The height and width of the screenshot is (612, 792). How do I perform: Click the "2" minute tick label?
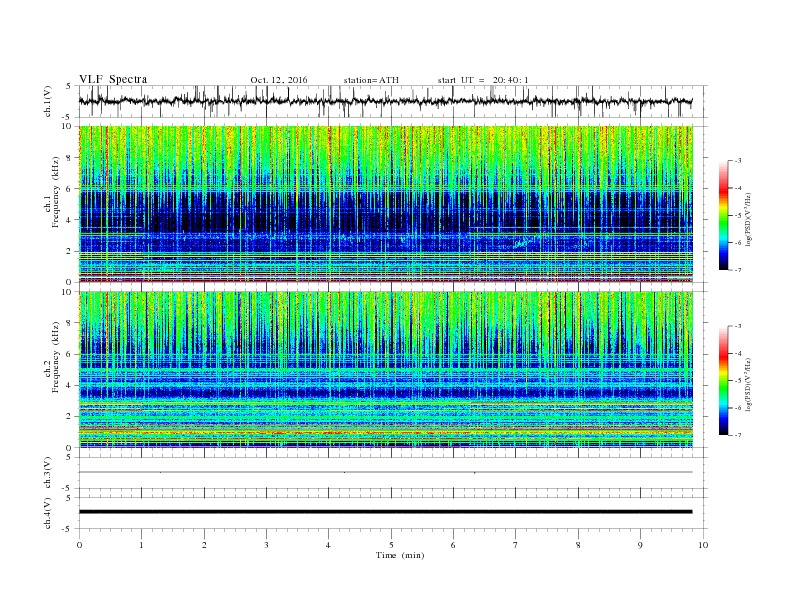[x=204, y=545]
